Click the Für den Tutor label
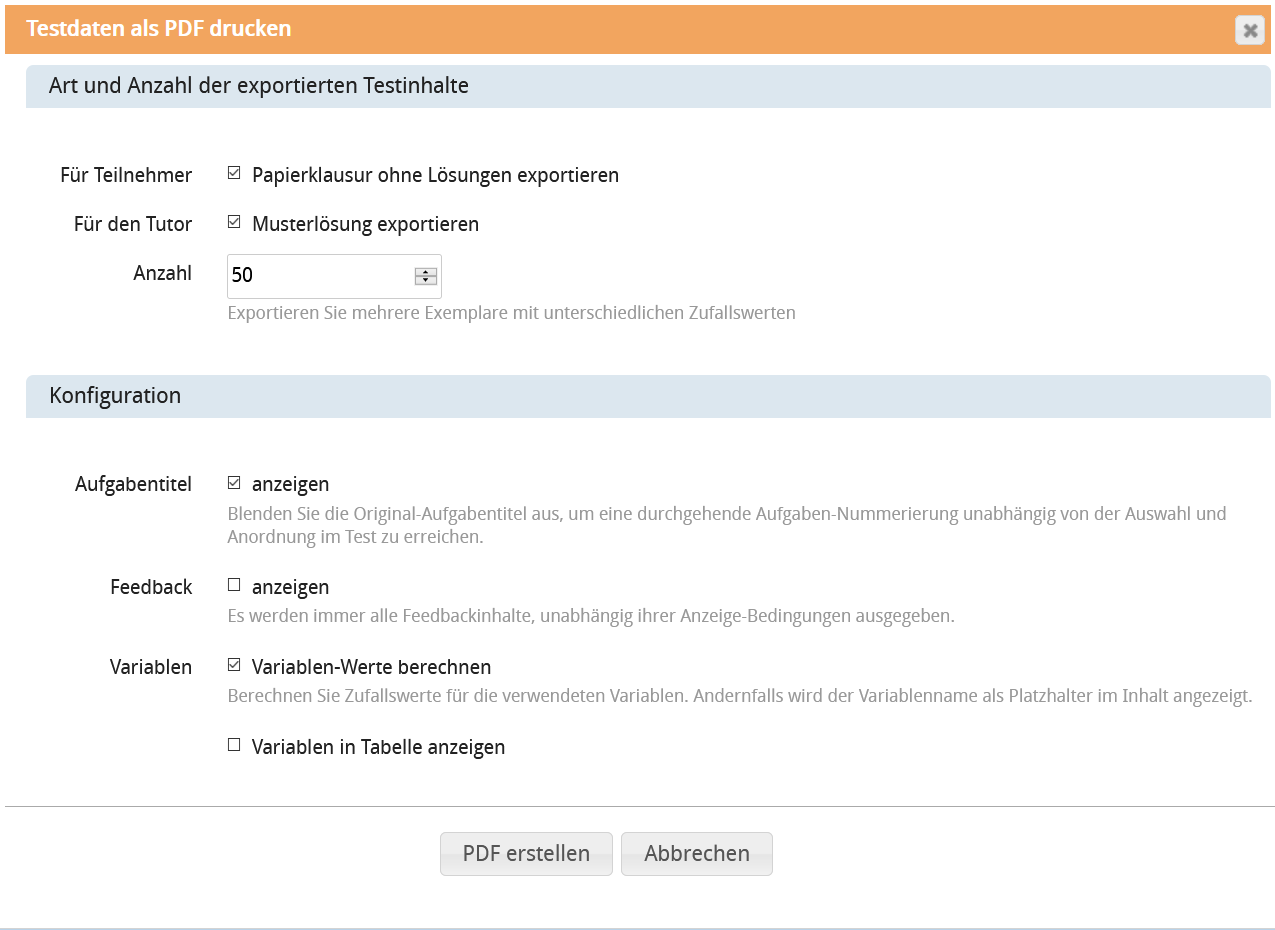This screenshot has height=930, width=1275. click(133, 224)
